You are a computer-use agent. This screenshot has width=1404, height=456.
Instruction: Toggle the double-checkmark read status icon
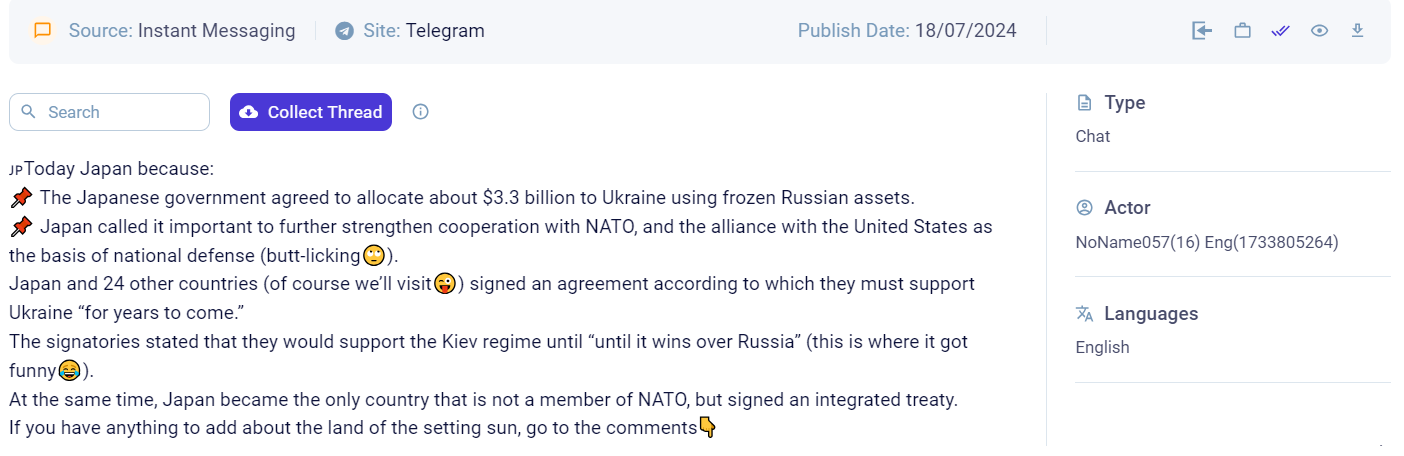pyautogui.click(x=1281, y=31)
